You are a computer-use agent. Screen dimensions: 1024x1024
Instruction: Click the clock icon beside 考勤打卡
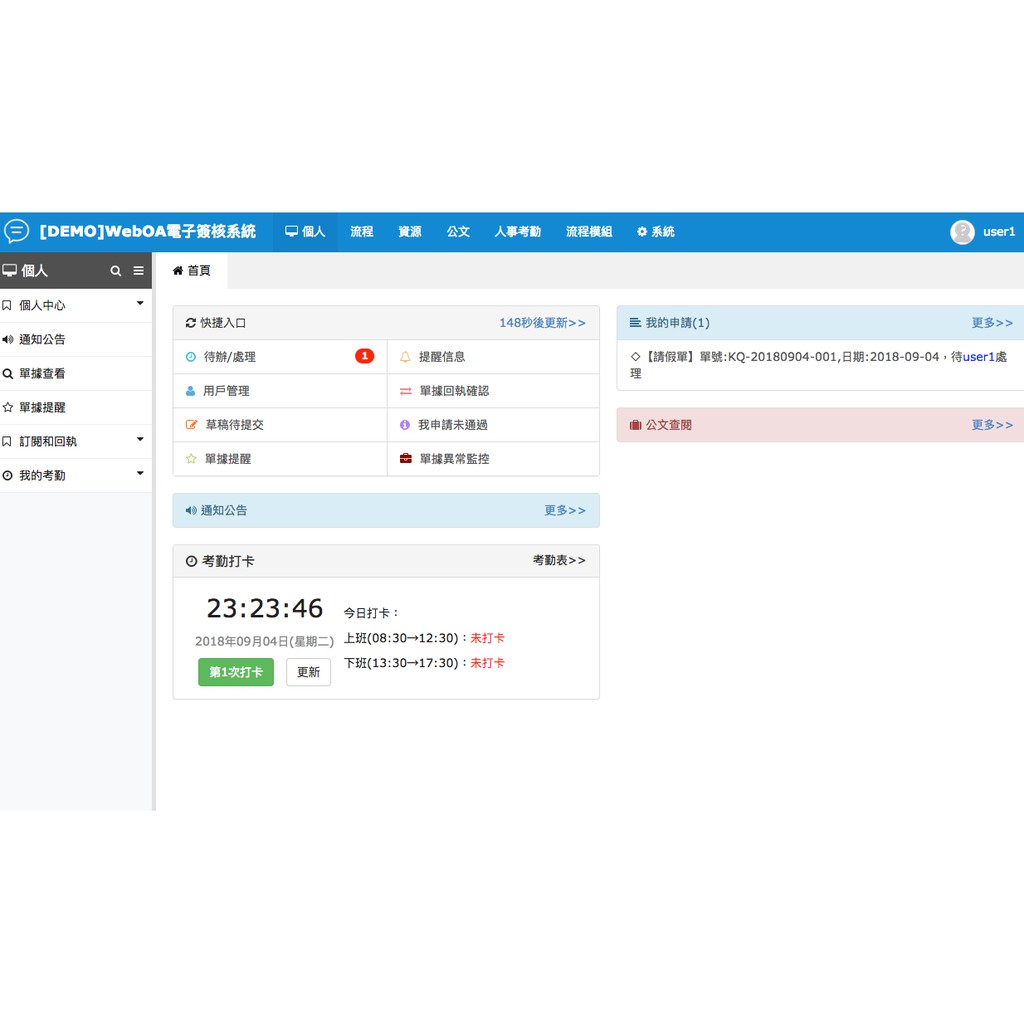pos(191,561)
